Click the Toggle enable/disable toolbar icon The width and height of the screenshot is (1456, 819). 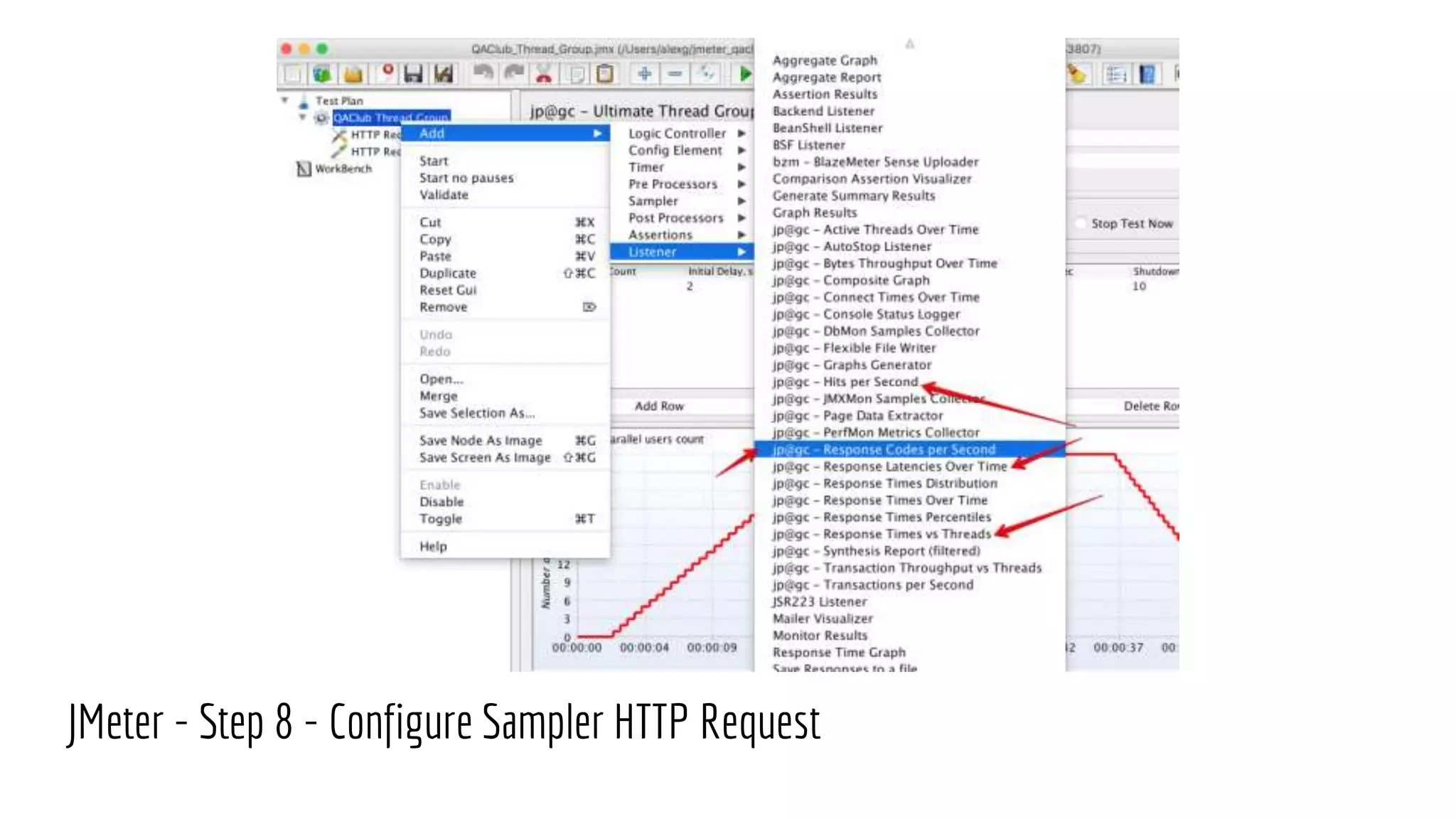click(x=707, y=74)
